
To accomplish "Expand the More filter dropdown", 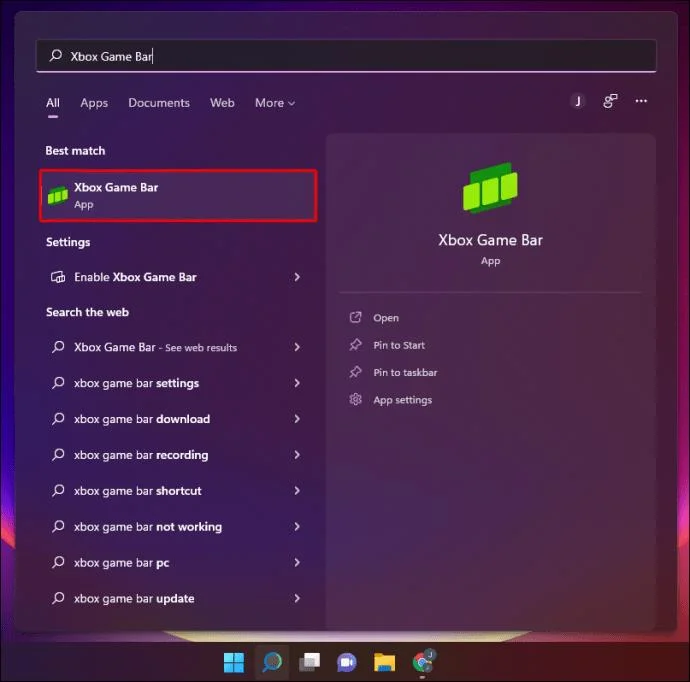I will click(x=275, y=103).
